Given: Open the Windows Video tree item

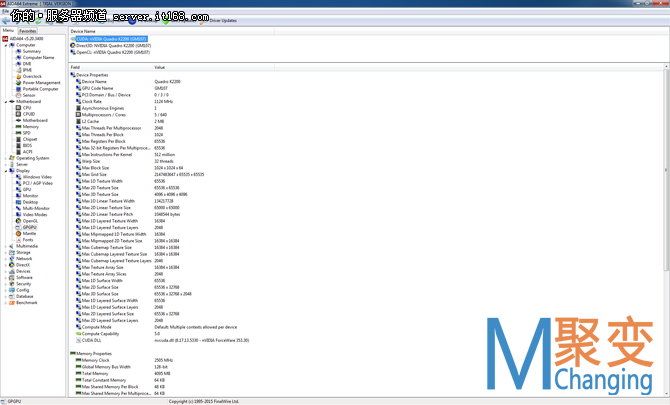Looking at the screenshot, I should (x=37, y=177).
